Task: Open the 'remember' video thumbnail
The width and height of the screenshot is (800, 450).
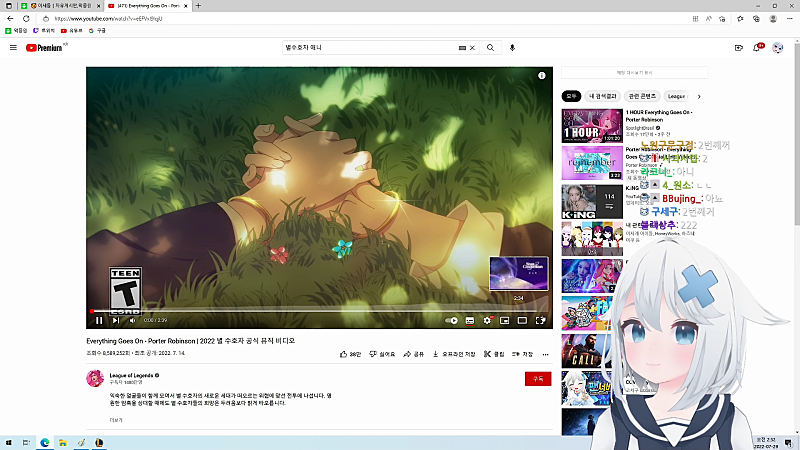Action: 592,163
